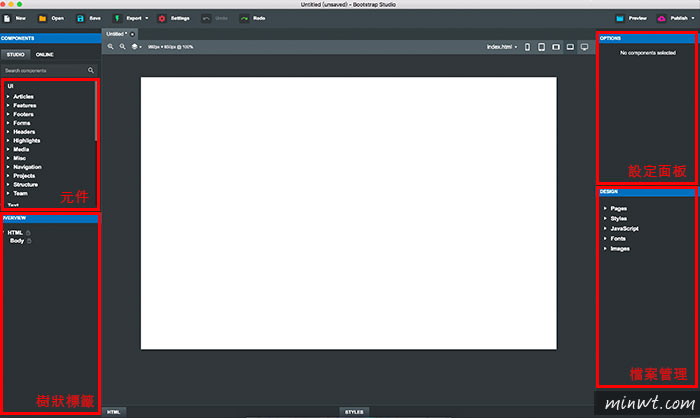The image size is (700, 418).
Task: Click the lock icon beside HTML
Action: 28,233
